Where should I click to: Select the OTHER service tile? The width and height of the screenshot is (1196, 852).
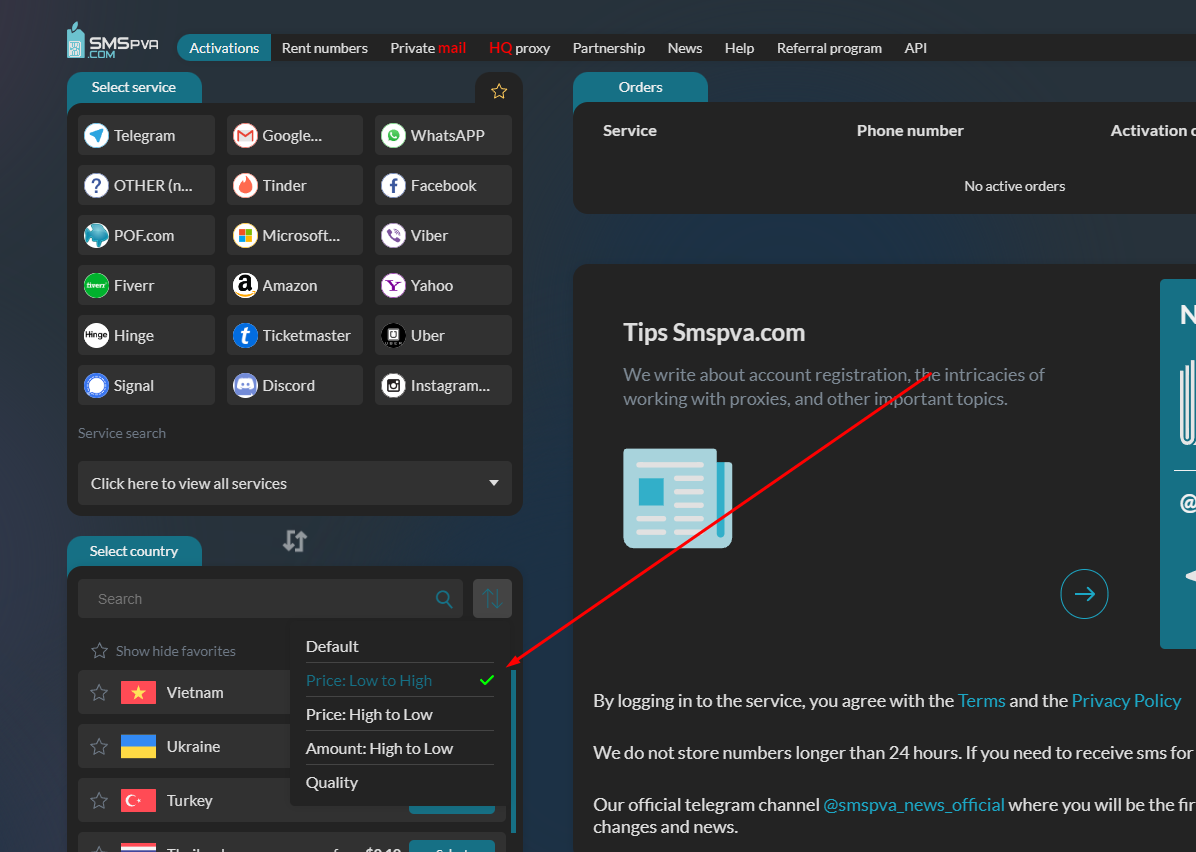pyautogui.click(x=146, y=185)
